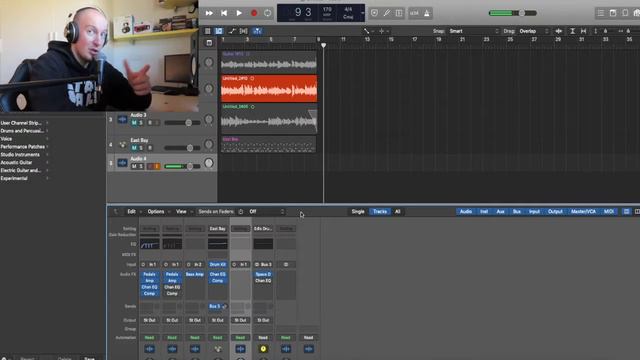640x360 pixels.
Task: Go to beginning with the rewind-to-start button
Action: (x=224, y=13)
